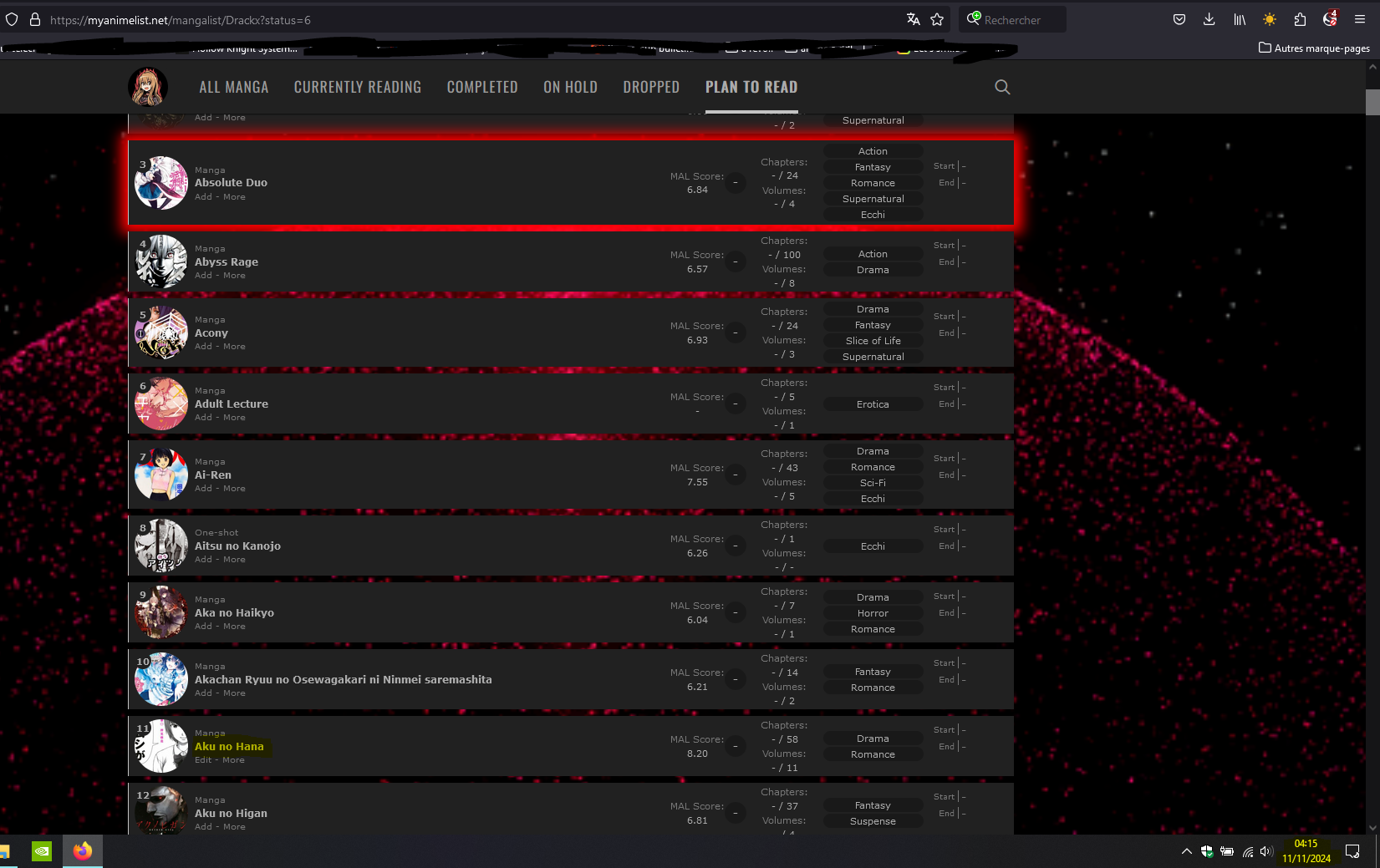Click the Abyss Rage cover thumbnail
The image size is (1380, 868).
[x=161, y=261]
